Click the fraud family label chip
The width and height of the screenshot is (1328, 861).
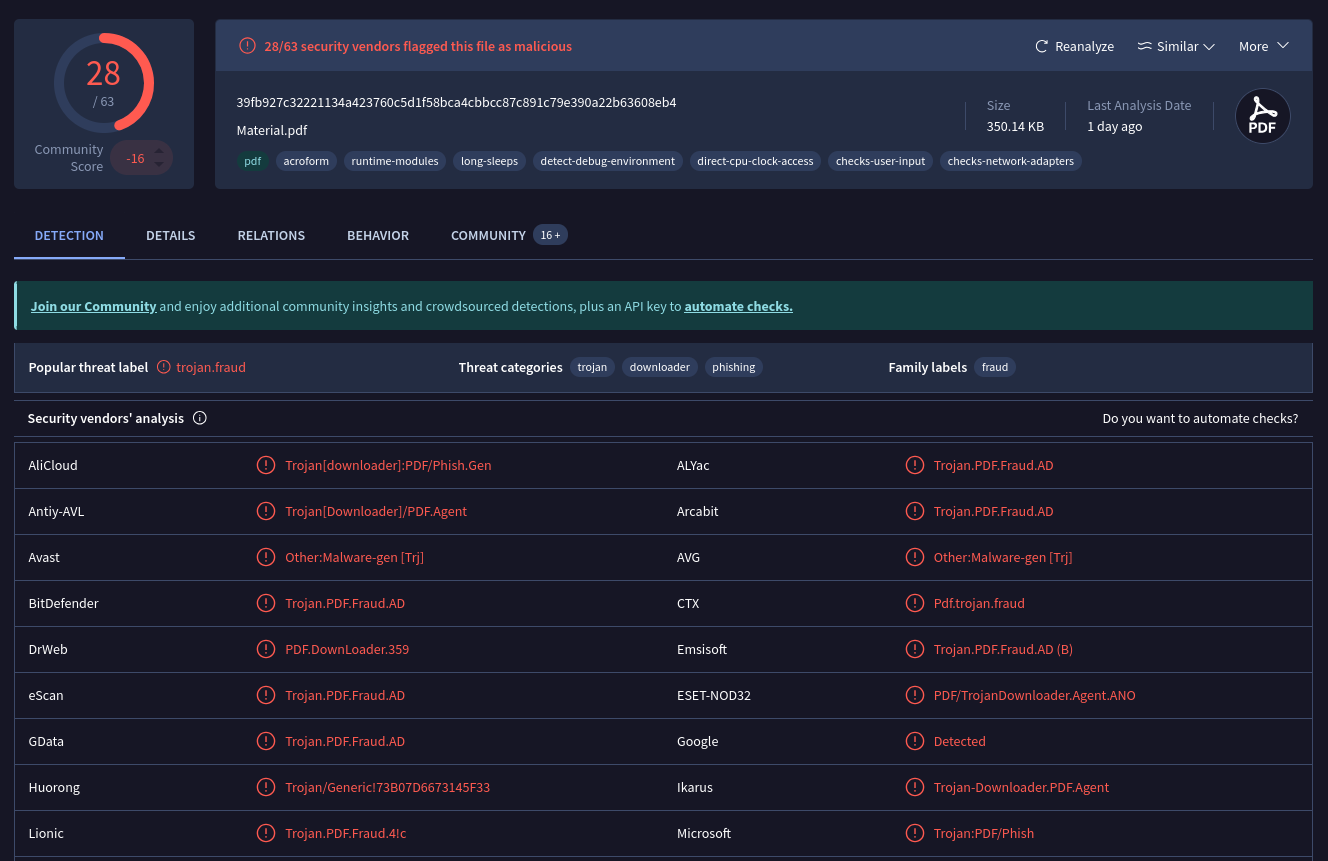point(995,367)
